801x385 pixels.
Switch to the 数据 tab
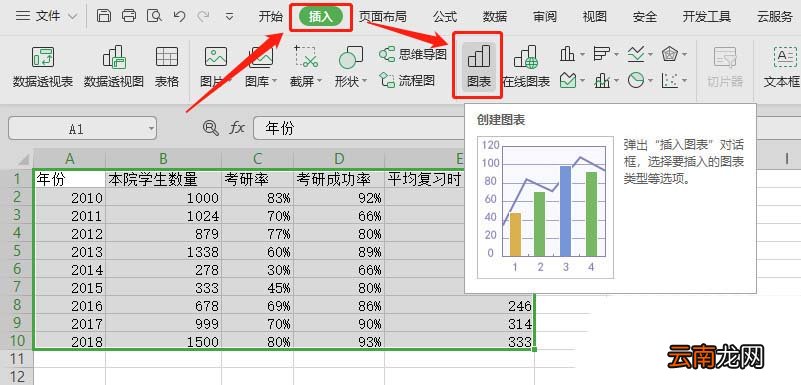(495, 17)
